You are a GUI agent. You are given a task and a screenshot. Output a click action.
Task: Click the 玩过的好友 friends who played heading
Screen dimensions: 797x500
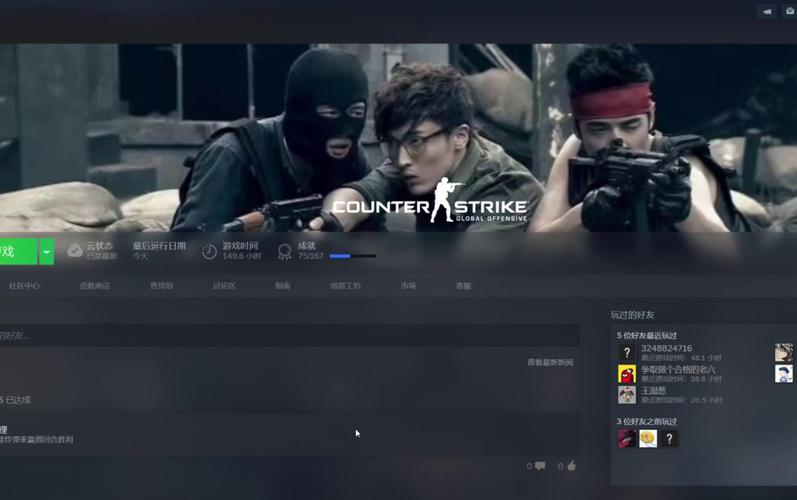click(x=632, y=315)
